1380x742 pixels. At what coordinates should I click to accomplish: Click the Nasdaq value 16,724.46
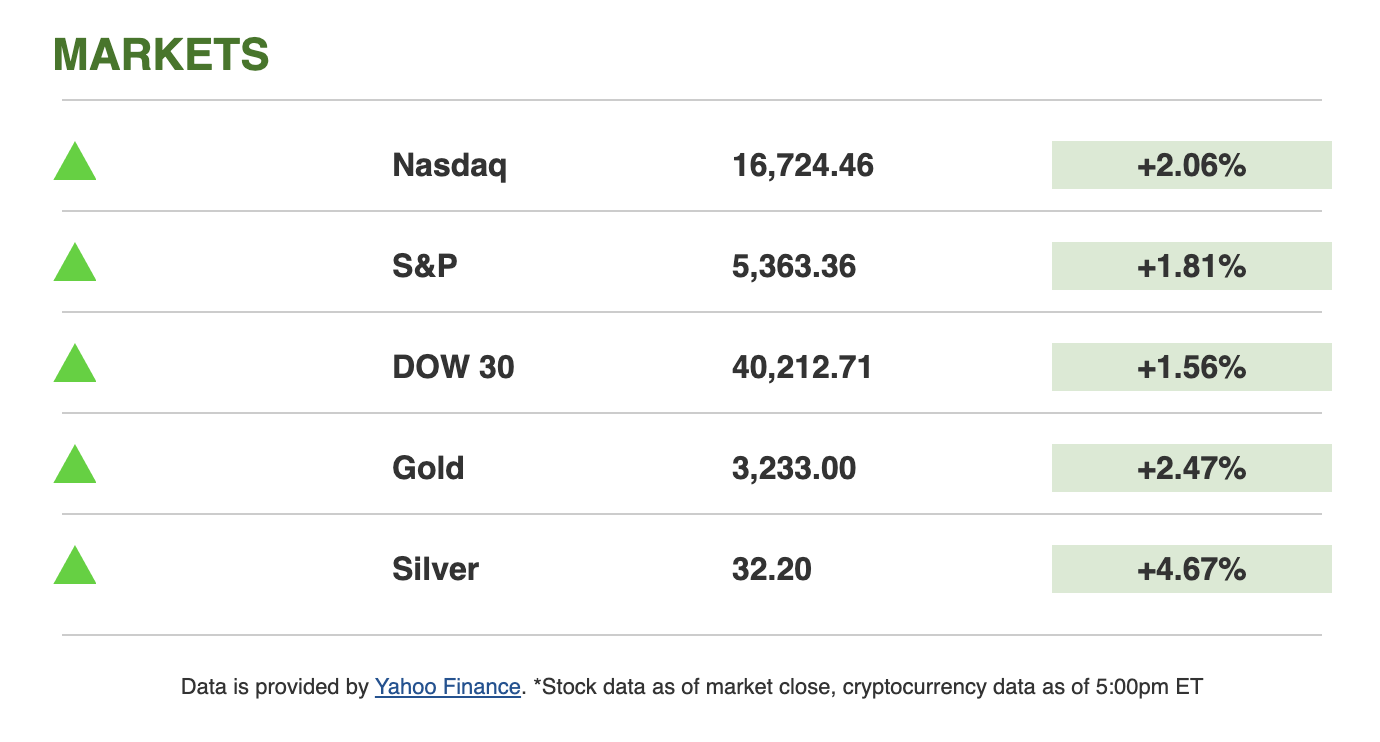(x=803, y=165)
